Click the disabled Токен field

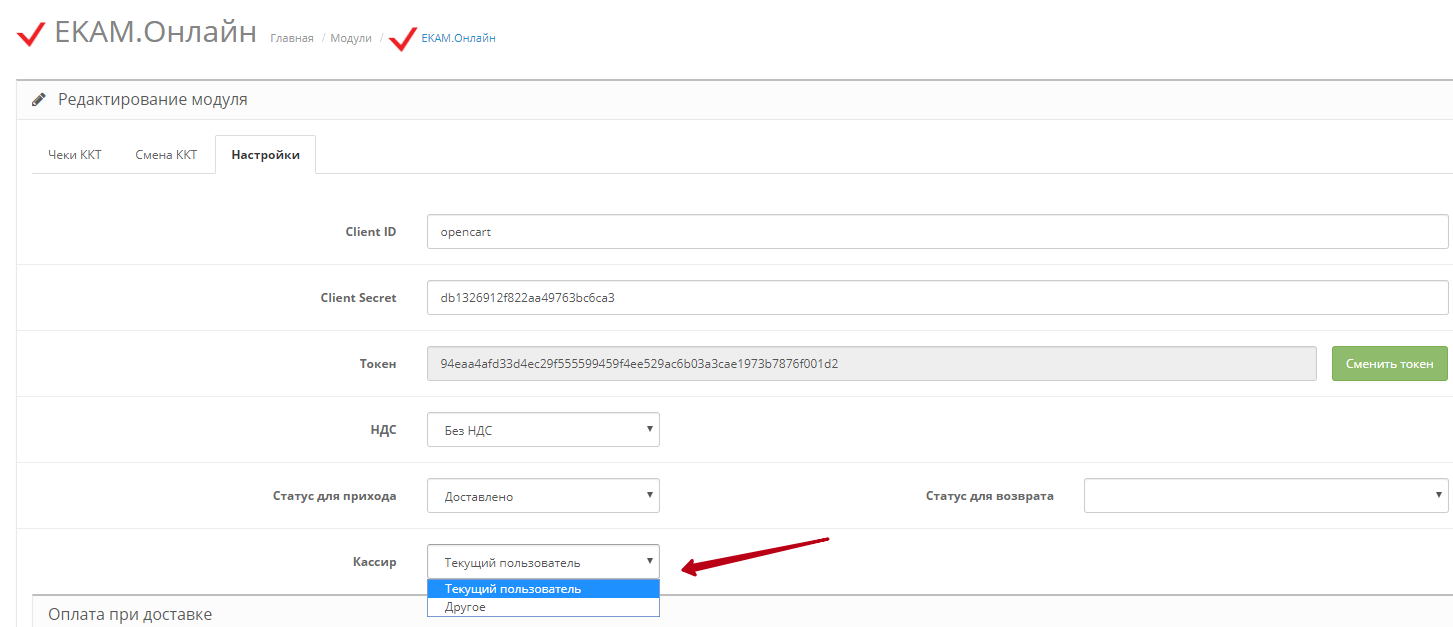click(871, 364)
